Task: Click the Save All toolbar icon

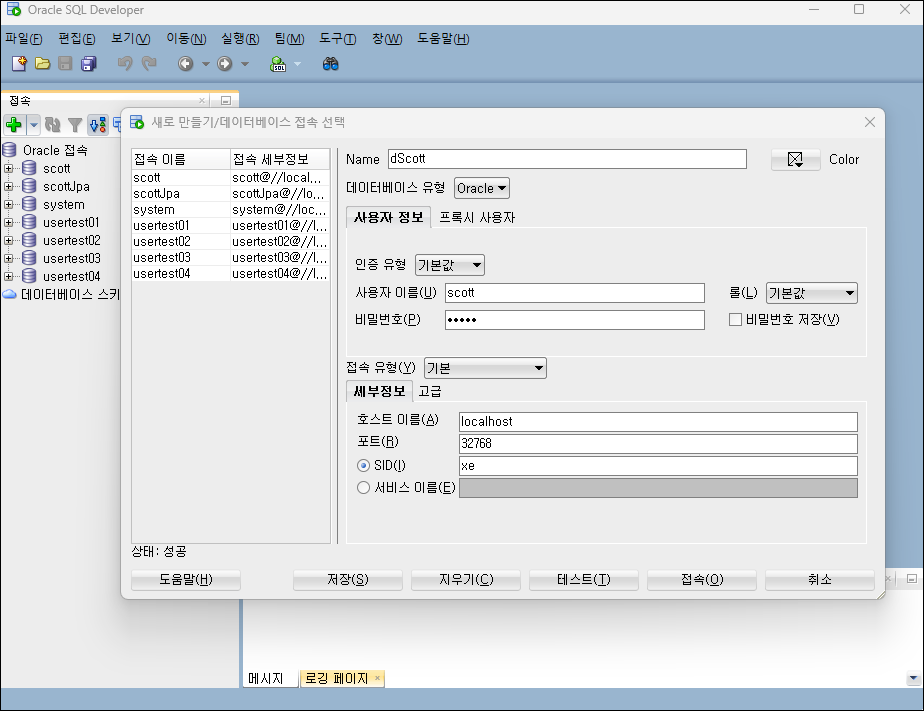Action: [88, 64]
